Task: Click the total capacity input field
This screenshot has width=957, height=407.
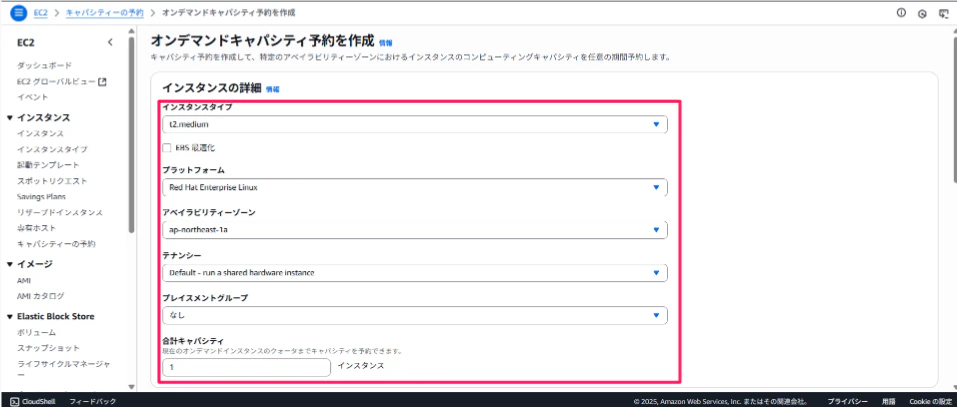Action: (247, 367)
